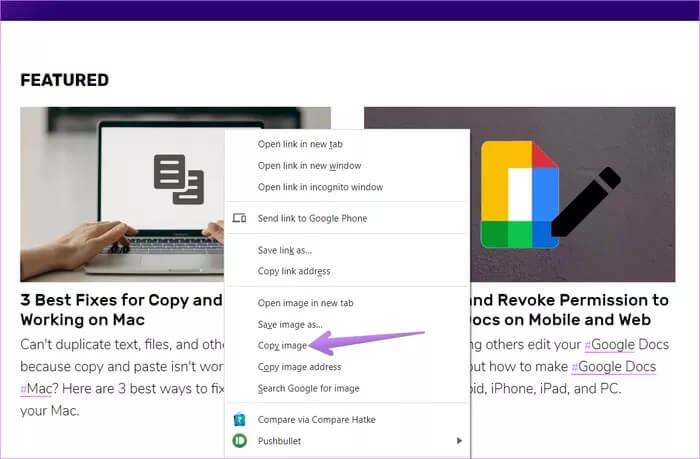The height and width of the screenshot is (459, 700).
Task: Click #Google Docs link after 'how to make'
Action: [614, 366]
